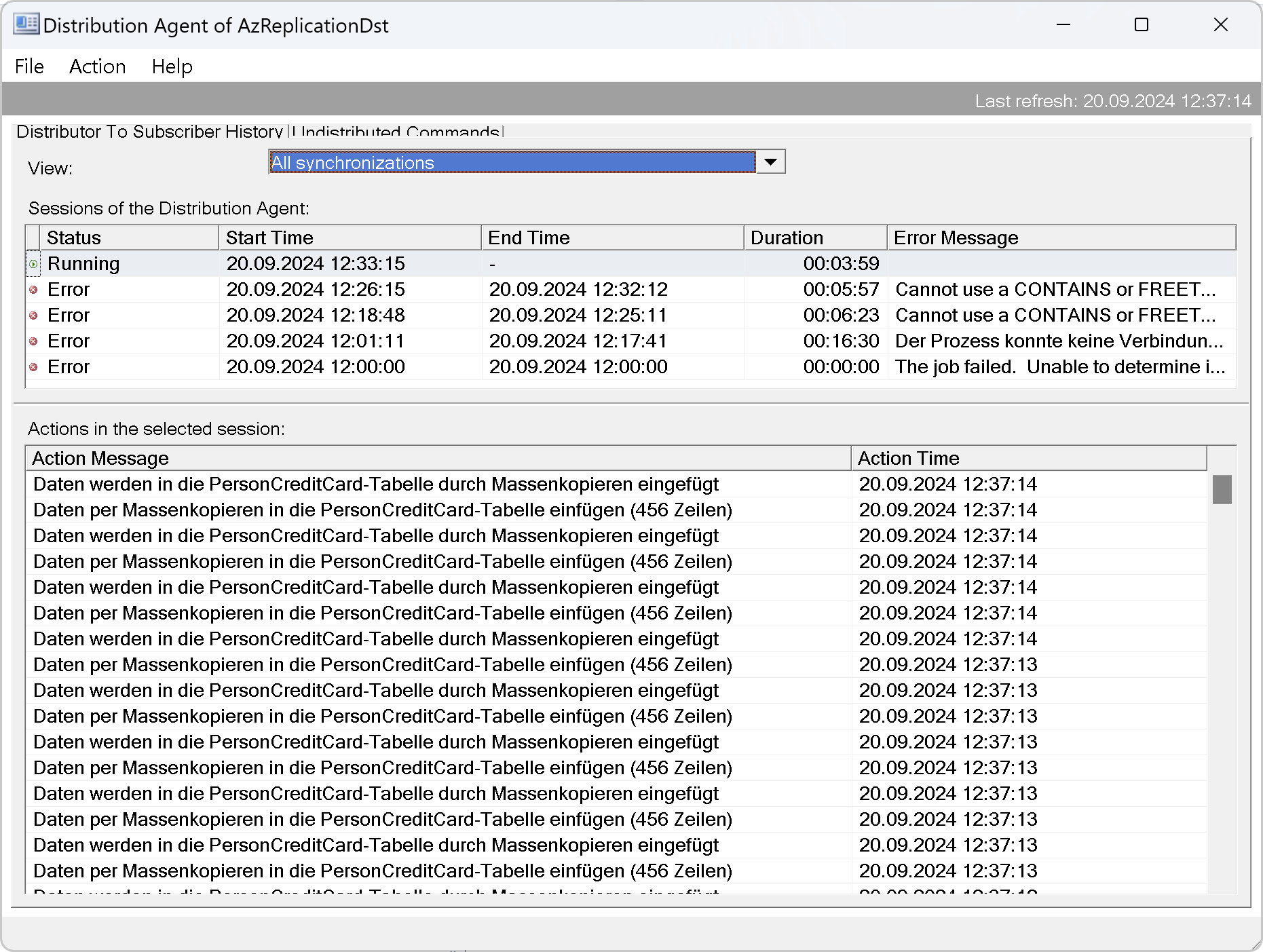Open the View dropdown arrow
Image resolution: width=1263 pixels, height=952 pixels.
[x=770, y=162]
